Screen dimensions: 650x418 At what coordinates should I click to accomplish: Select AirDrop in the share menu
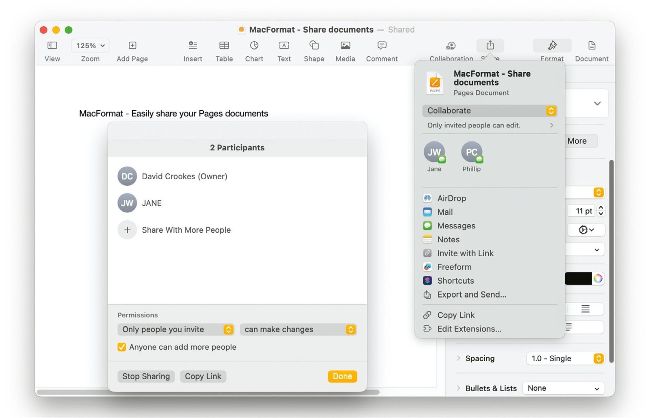tap(451, 198)
